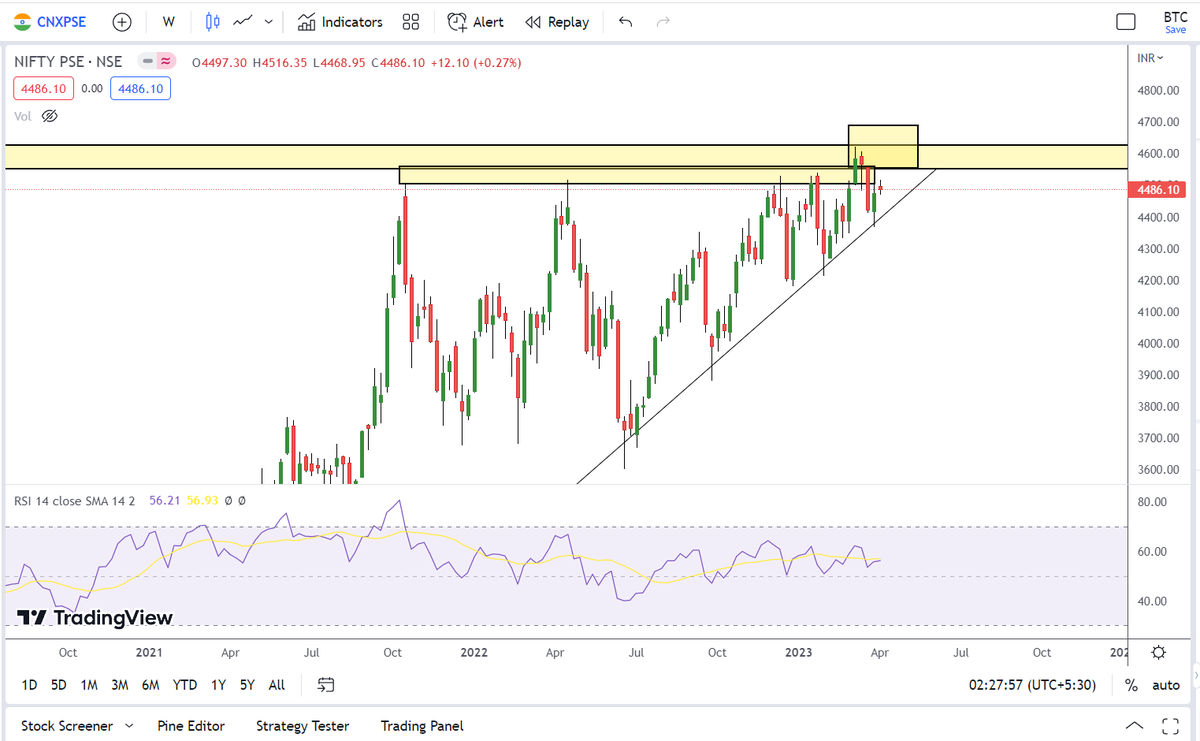Click the BTC Save layout button
The image size is (1200, 741).
click(1175, 22)
